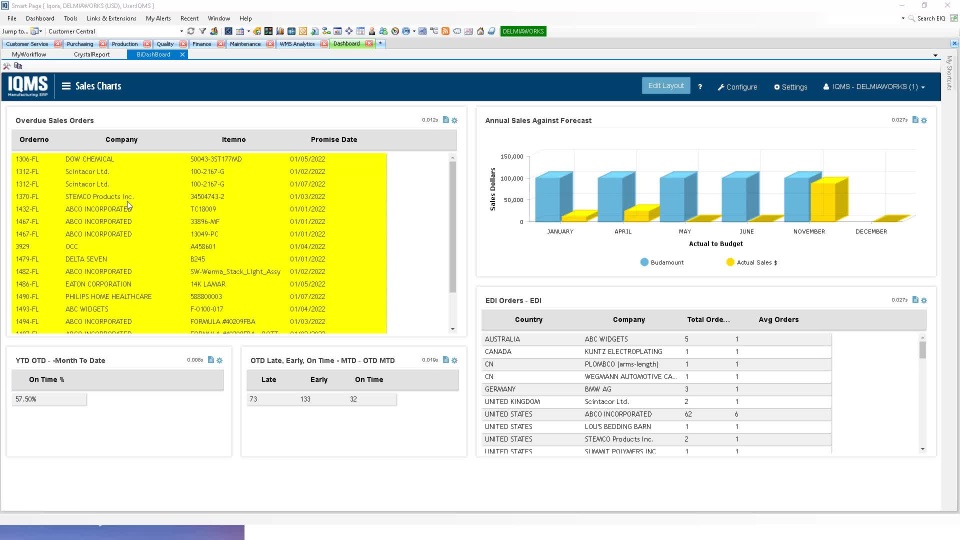Expand the IQMS - DELMIAWORKS (1) user menu

(x=874, y=87)
